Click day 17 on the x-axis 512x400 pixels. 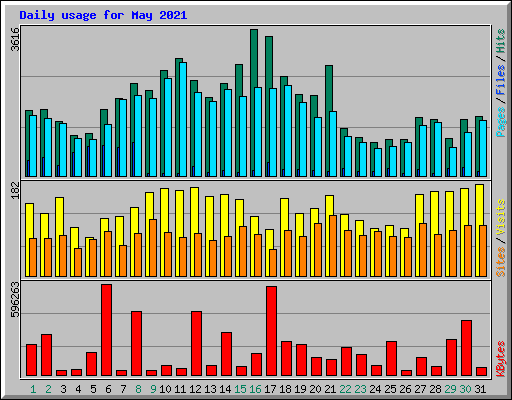270,389
